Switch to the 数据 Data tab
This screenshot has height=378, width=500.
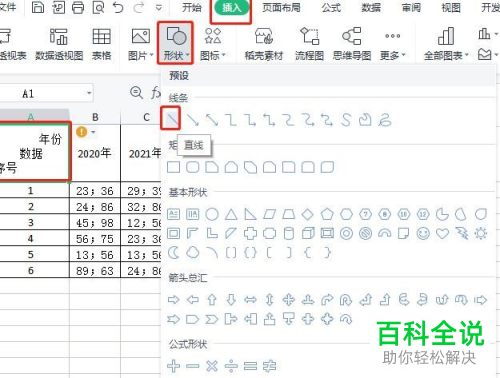371,7
